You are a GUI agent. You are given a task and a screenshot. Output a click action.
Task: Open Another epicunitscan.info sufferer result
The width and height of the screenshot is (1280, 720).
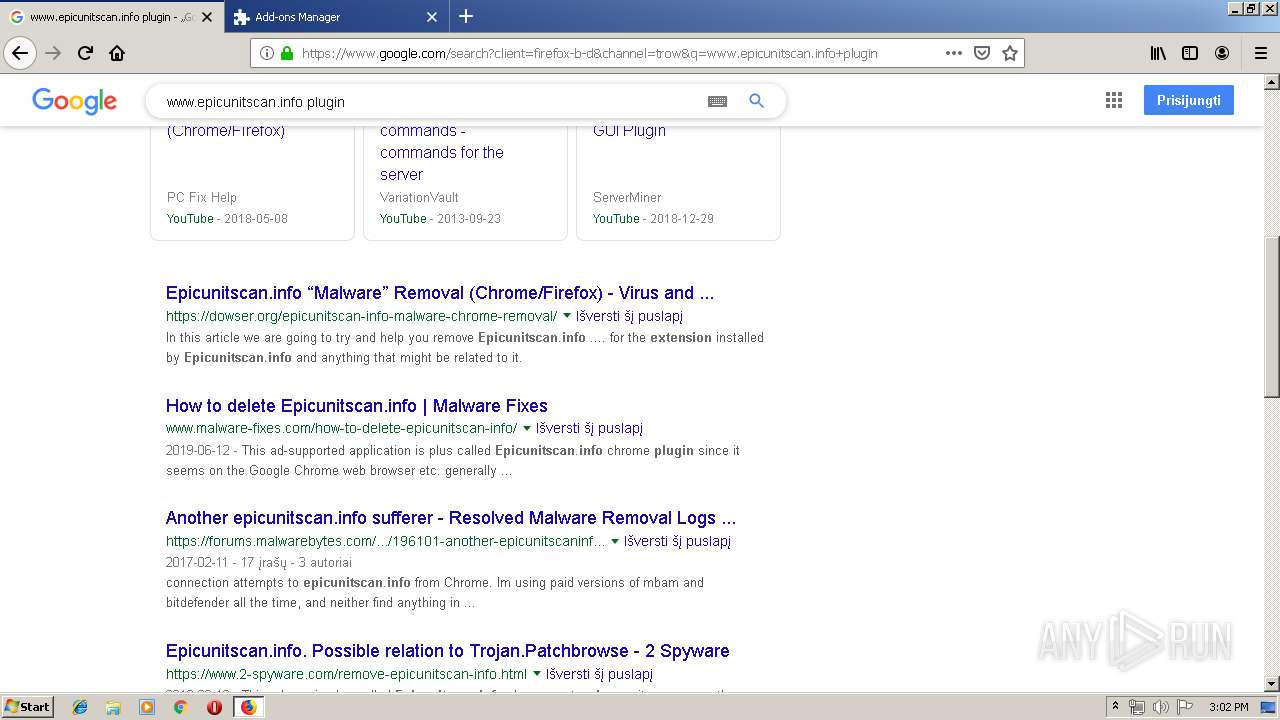click(x=451, y=518)
